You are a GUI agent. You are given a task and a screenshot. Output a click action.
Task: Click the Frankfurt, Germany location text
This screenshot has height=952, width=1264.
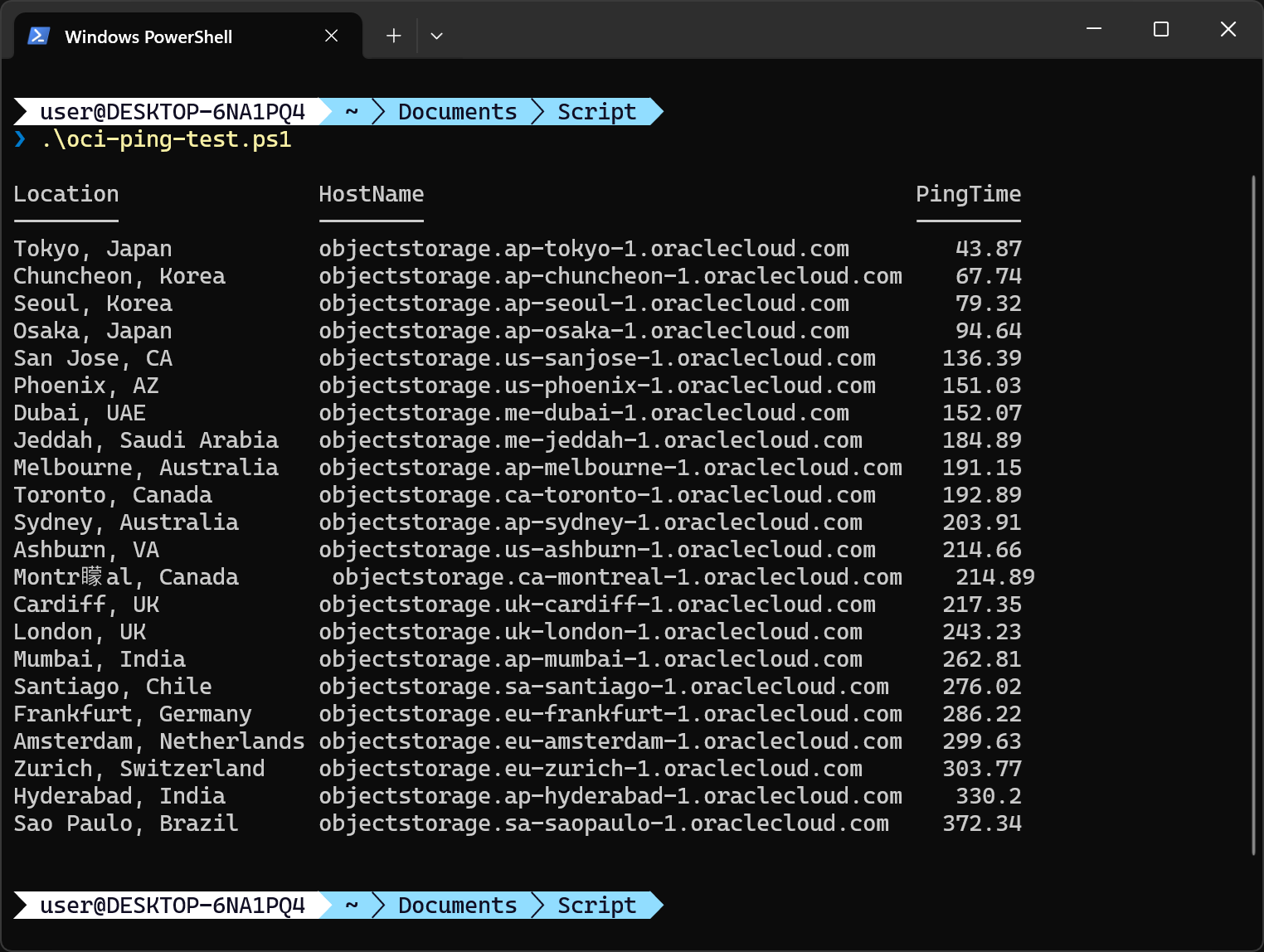(x=133, y=714)
